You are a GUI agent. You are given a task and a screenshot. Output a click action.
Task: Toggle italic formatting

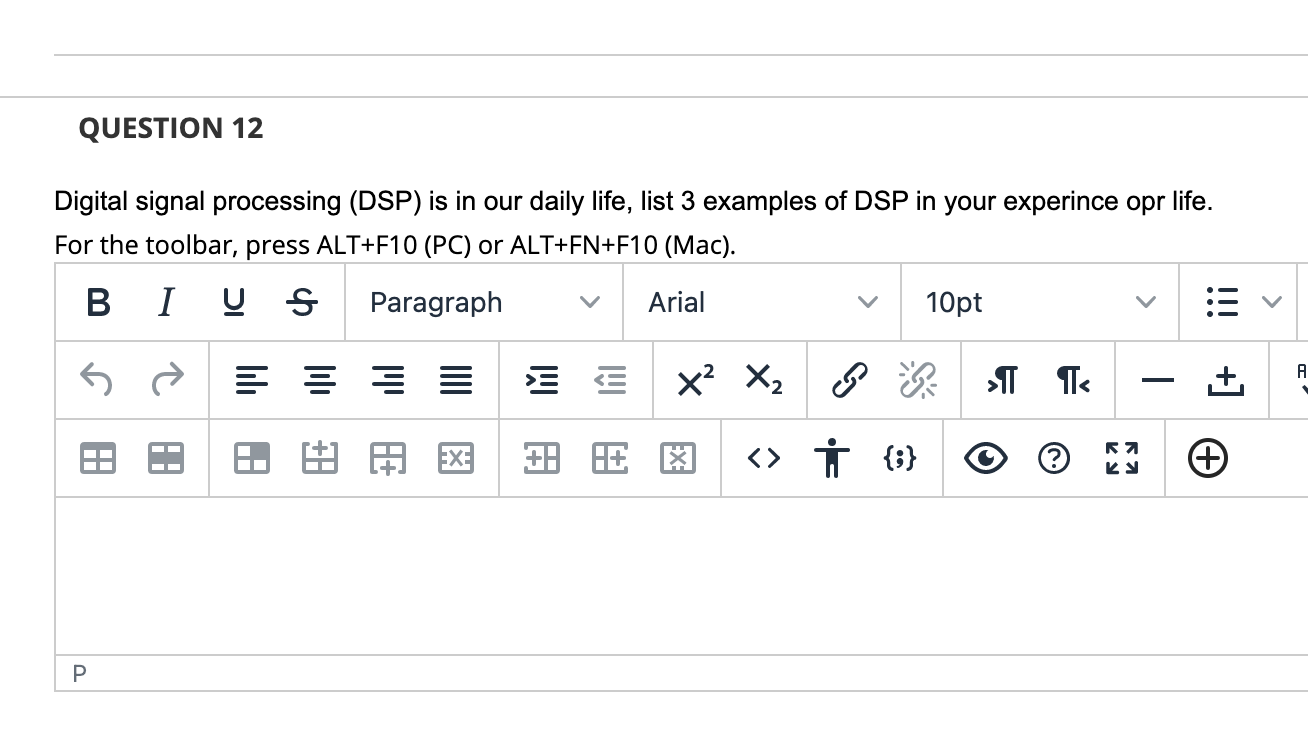[x=164, y=303]
